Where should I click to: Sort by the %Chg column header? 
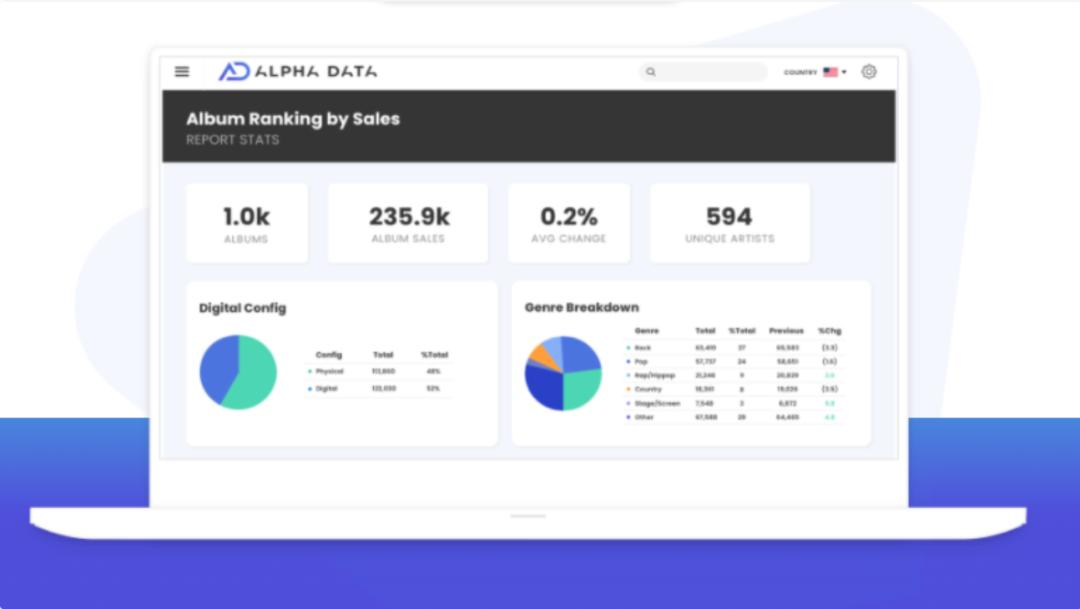click(x=829, y=330)
